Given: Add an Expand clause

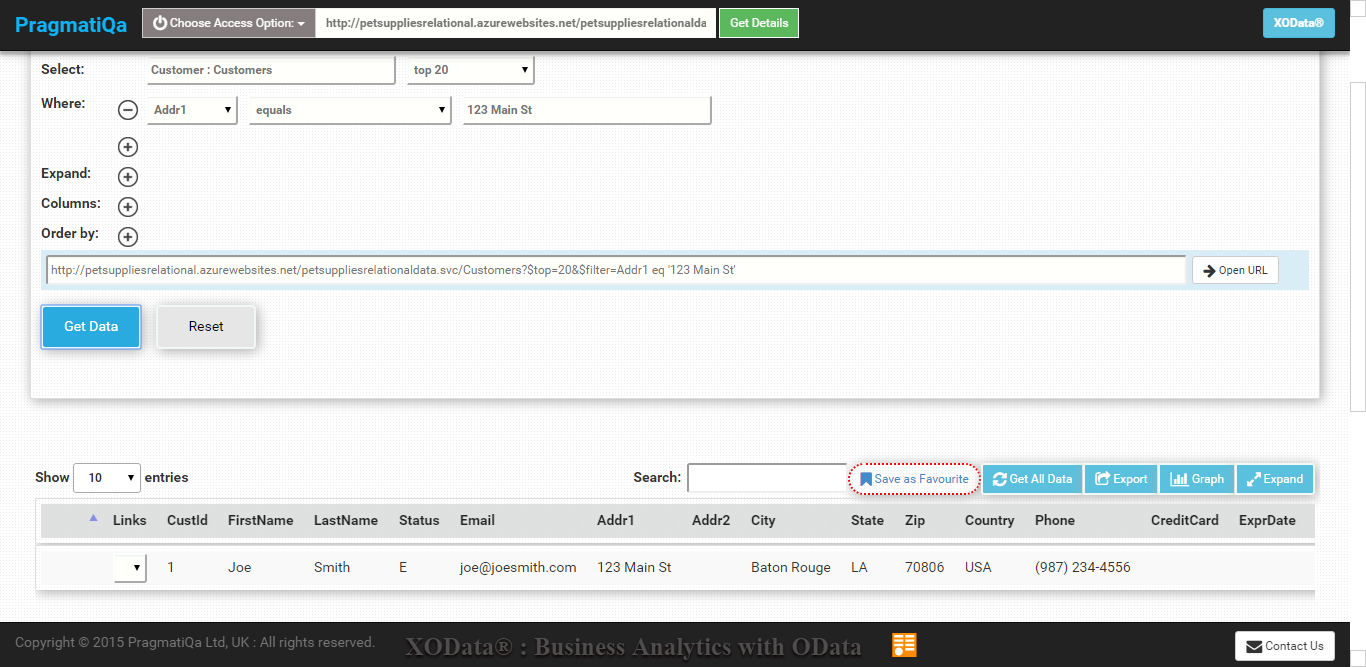Looking at the screenshot, I should coord(128,177).
